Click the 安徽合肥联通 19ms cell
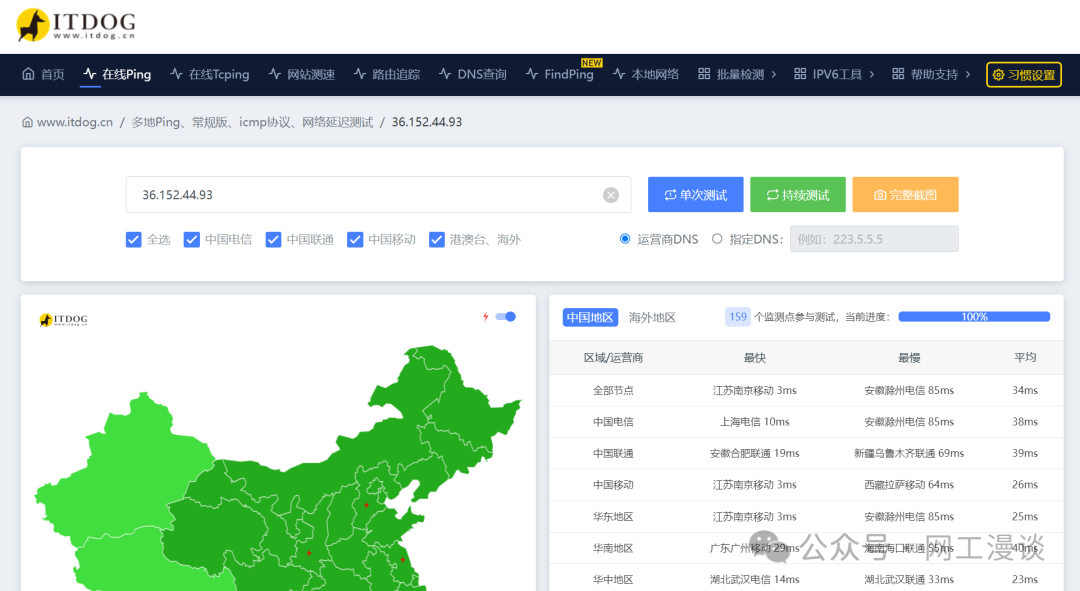This screenshot has height=591, width=1080. point(755,453)
